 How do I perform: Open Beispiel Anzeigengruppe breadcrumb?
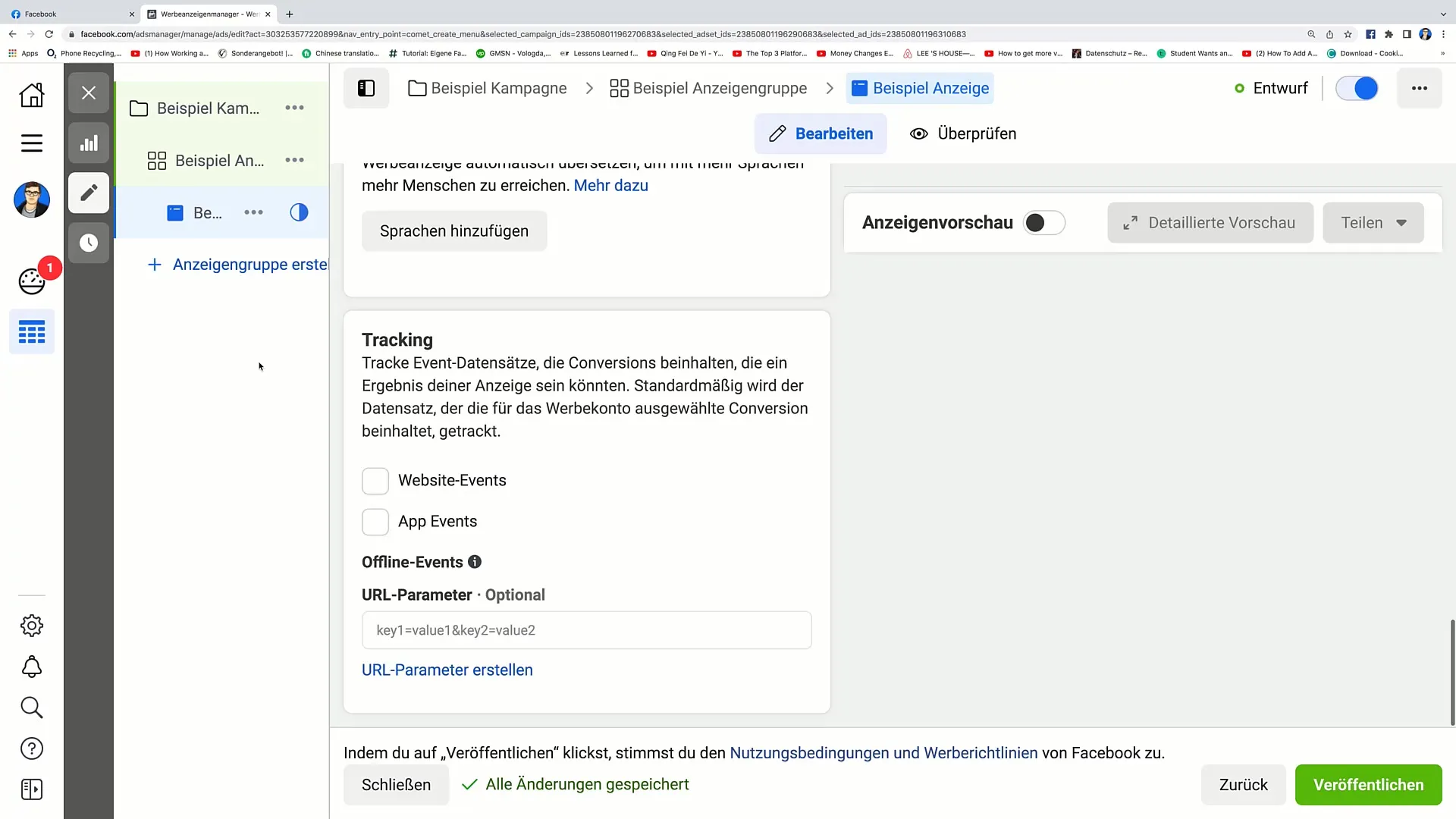[x=708, y=88]
